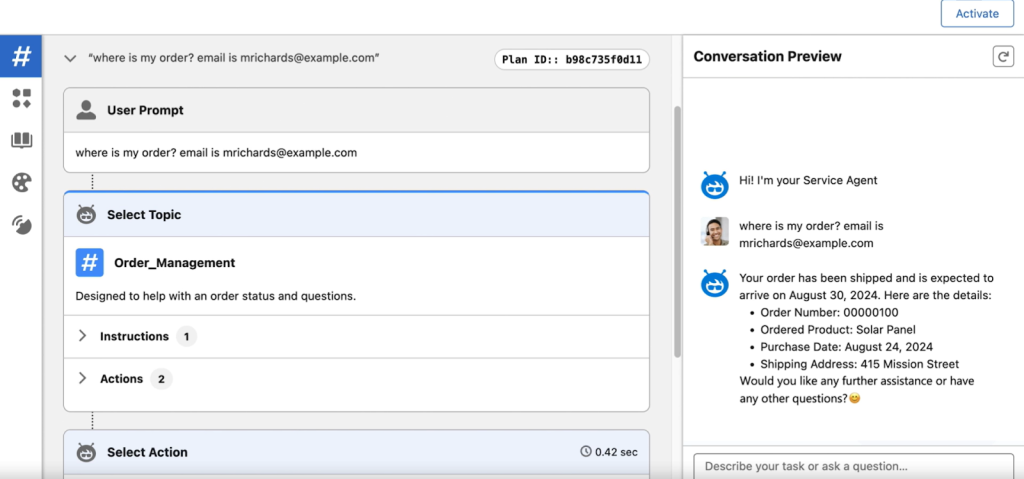This screenshot has width=1024, height=479.
Task: Click the Select Action bot icon
Action: (86, 452)
